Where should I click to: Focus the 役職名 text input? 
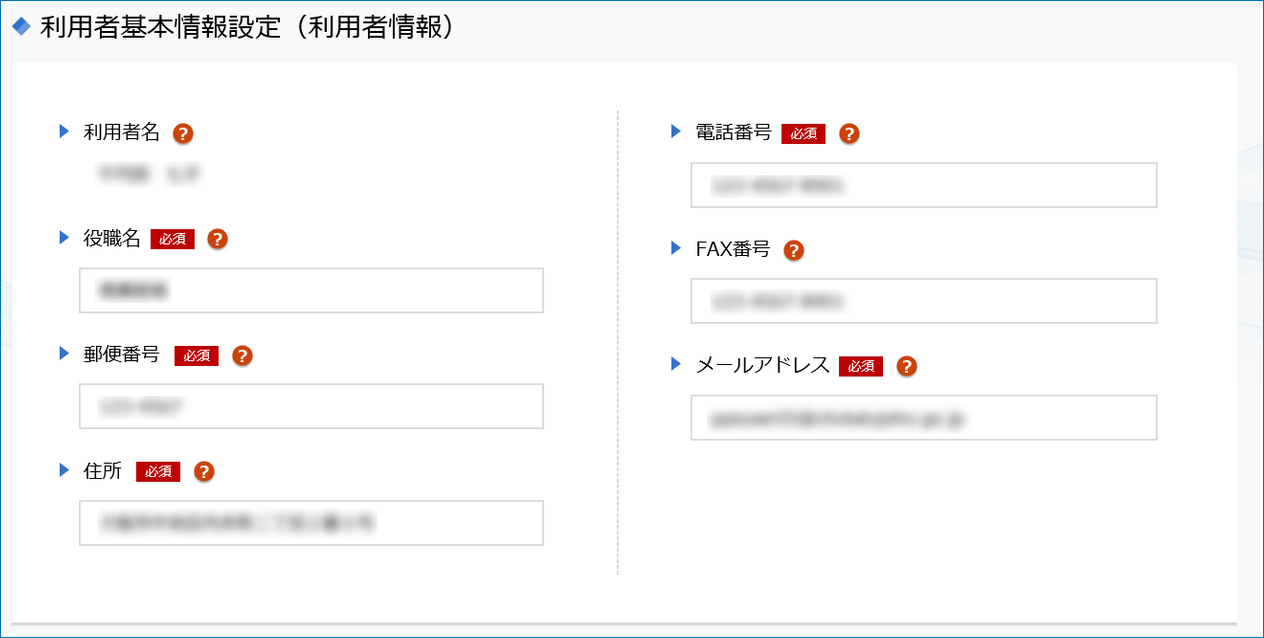[x=311, y=290]
